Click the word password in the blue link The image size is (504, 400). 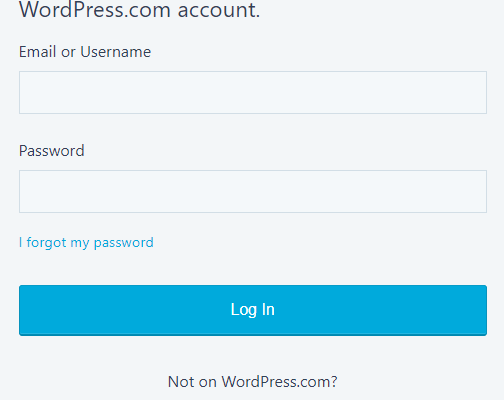(x=124, y=243)
